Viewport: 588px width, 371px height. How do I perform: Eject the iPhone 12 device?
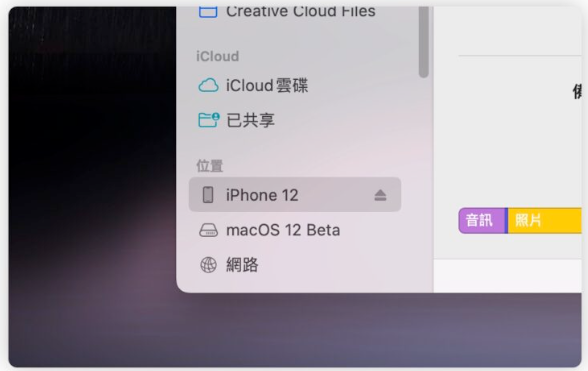380,195
